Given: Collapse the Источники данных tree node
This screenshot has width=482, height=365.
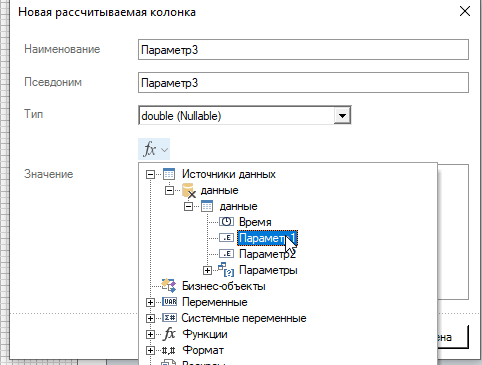Looking at the screenshot, I should pyautogui.click(x=150, y=174).
